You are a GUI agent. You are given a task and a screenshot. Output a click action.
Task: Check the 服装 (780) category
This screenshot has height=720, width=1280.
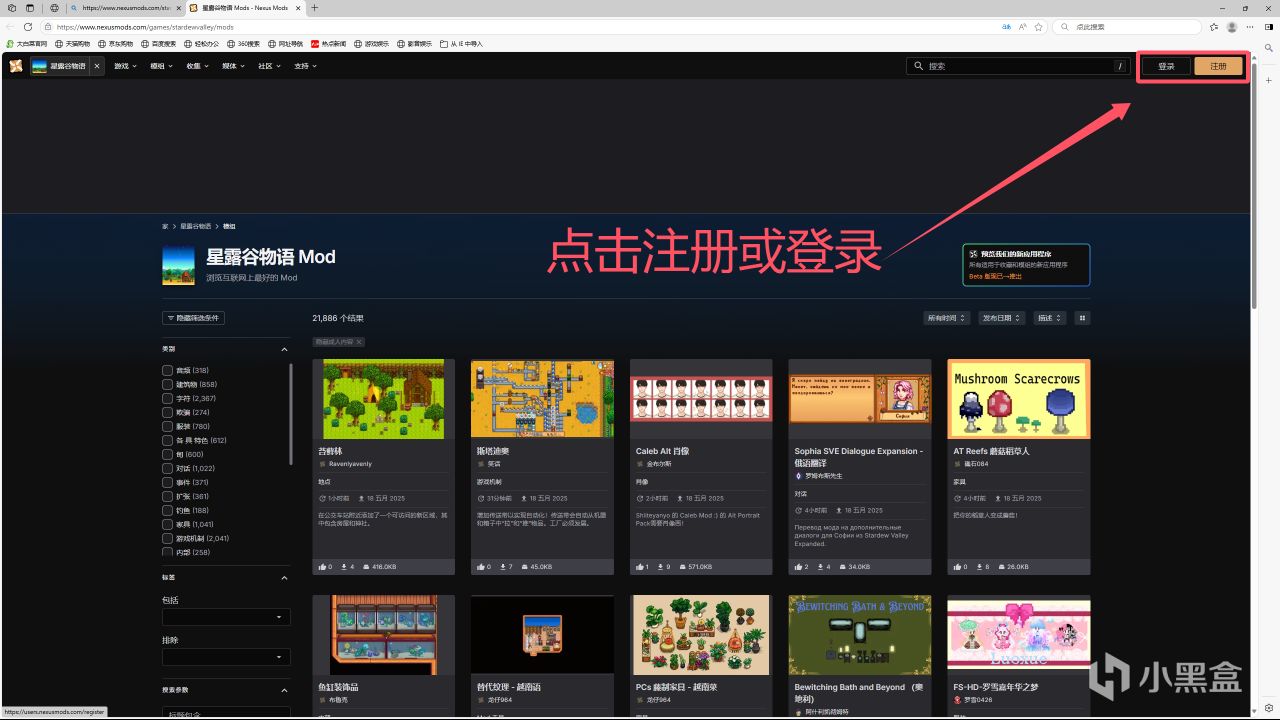pos(167,426)
